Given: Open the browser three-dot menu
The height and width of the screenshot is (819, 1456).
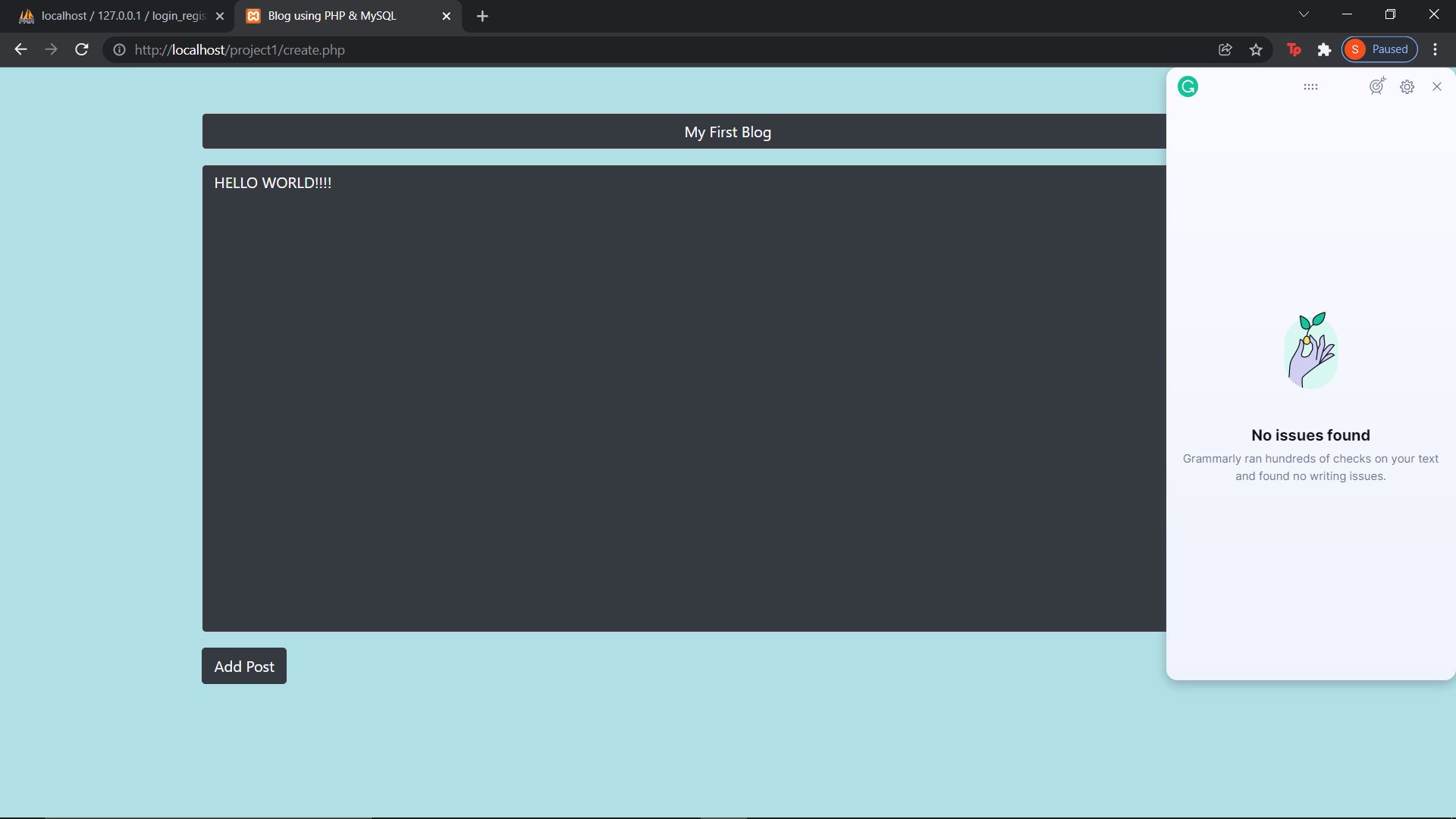Looking at the screenshot, I should (x=1436, y=49).
